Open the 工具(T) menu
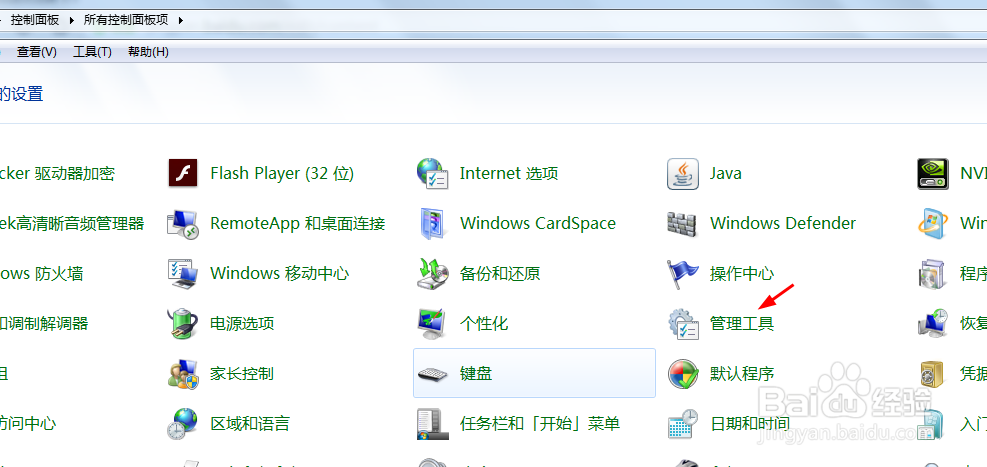Screen dimensions: 987x467 point(92,52)
